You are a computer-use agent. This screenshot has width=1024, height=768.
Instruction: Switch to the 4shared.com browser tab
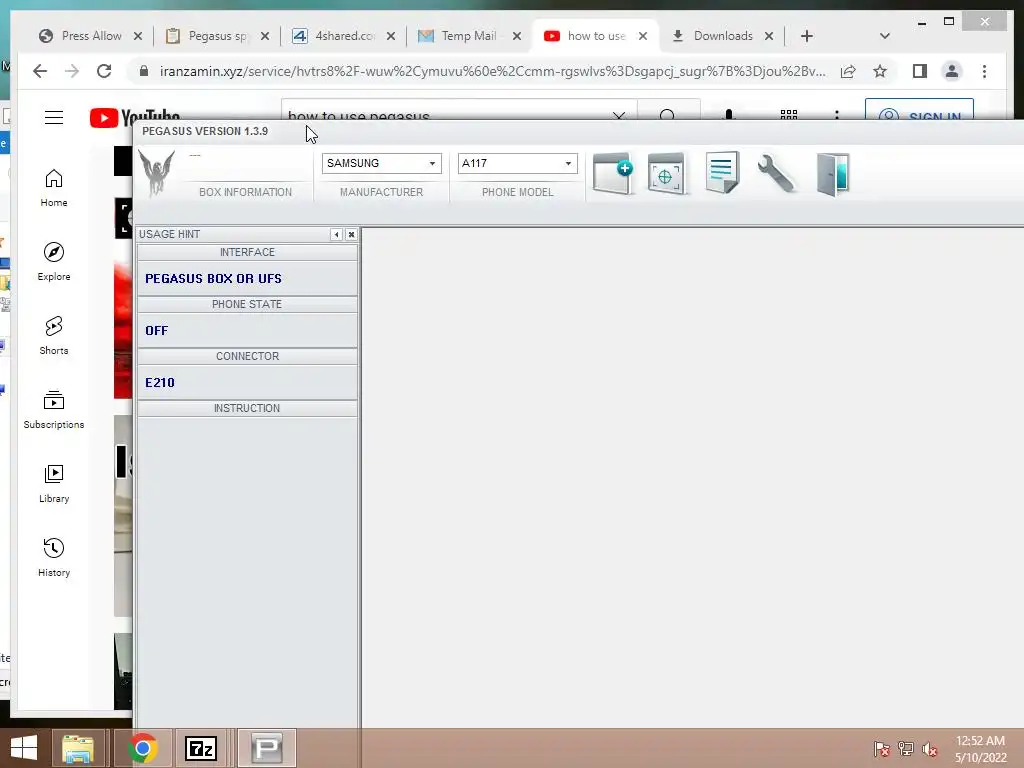coord(344,36)
